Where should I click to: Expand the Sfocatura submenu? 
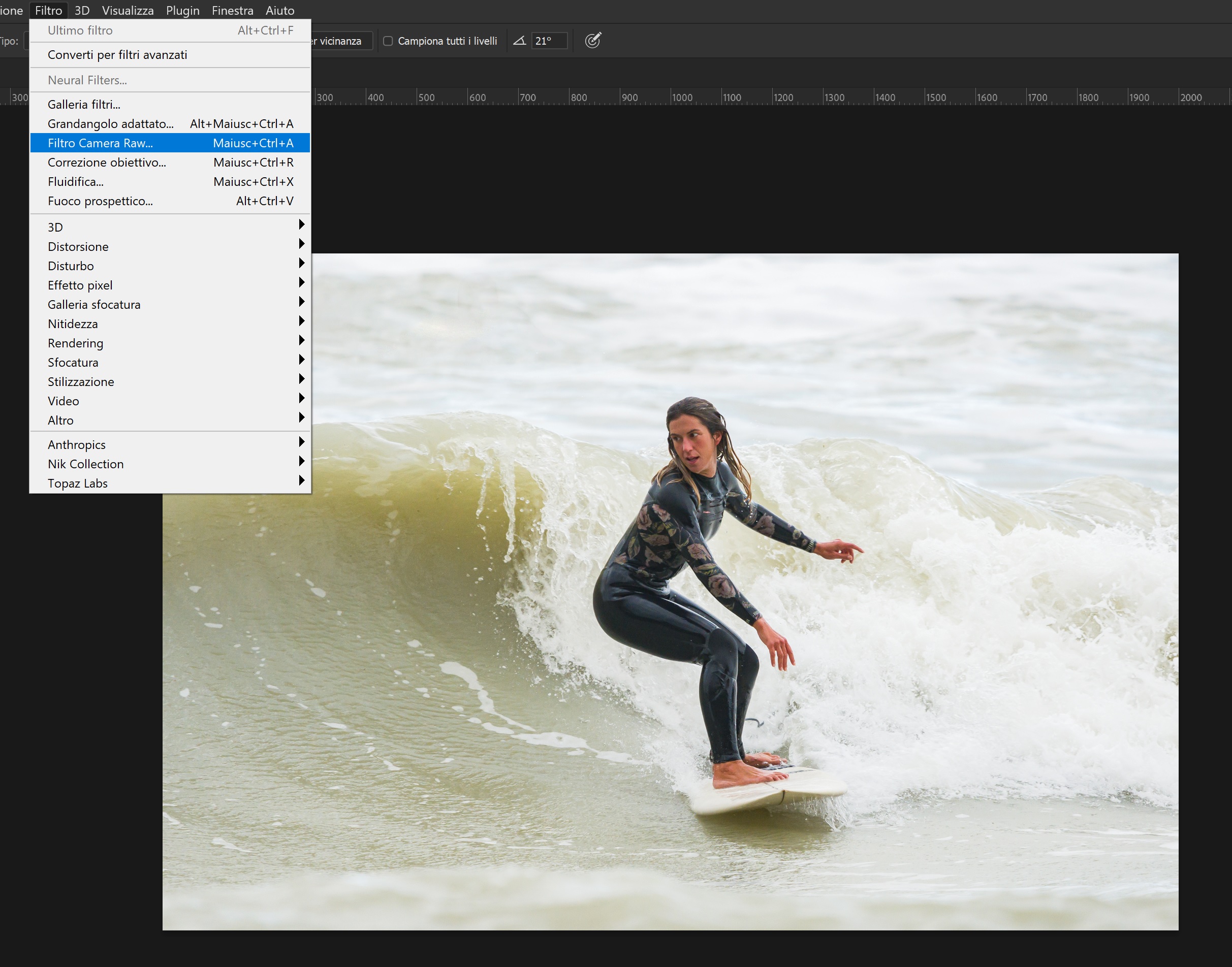click(x=170, y=362)
